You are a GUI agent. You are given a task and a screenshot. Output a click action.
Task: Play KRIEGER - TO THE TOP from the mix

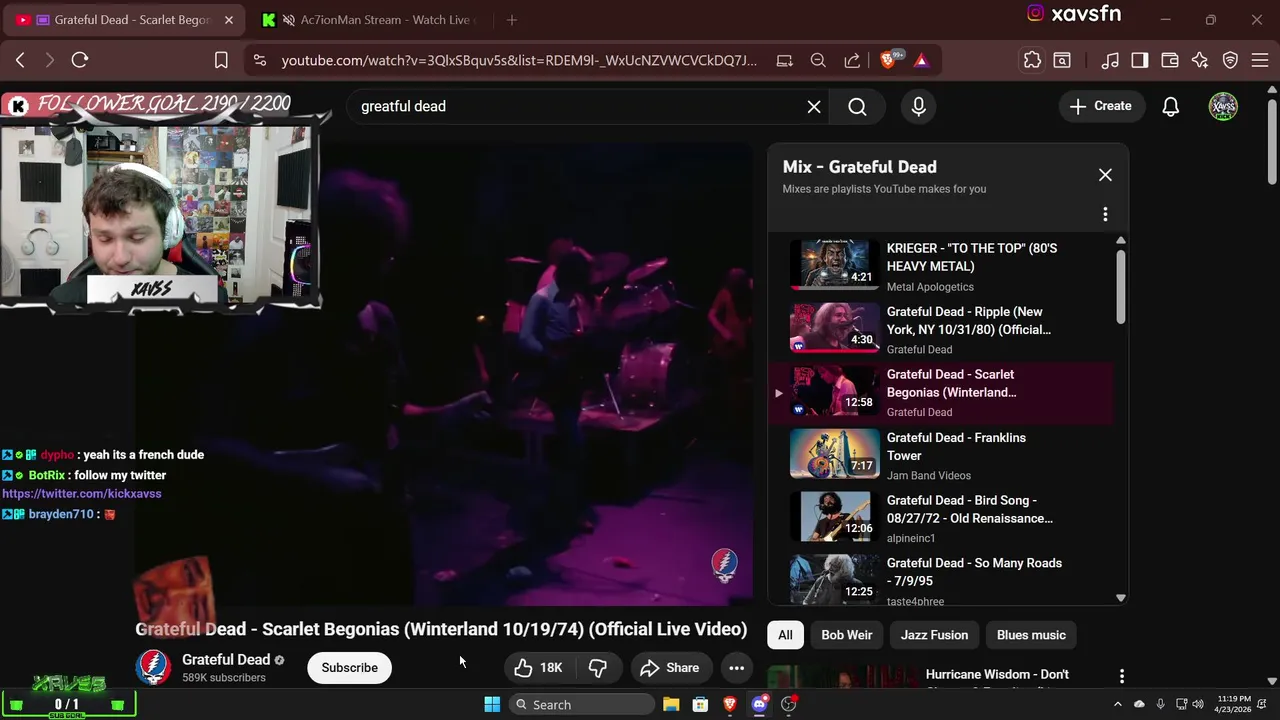coord(940,265)
